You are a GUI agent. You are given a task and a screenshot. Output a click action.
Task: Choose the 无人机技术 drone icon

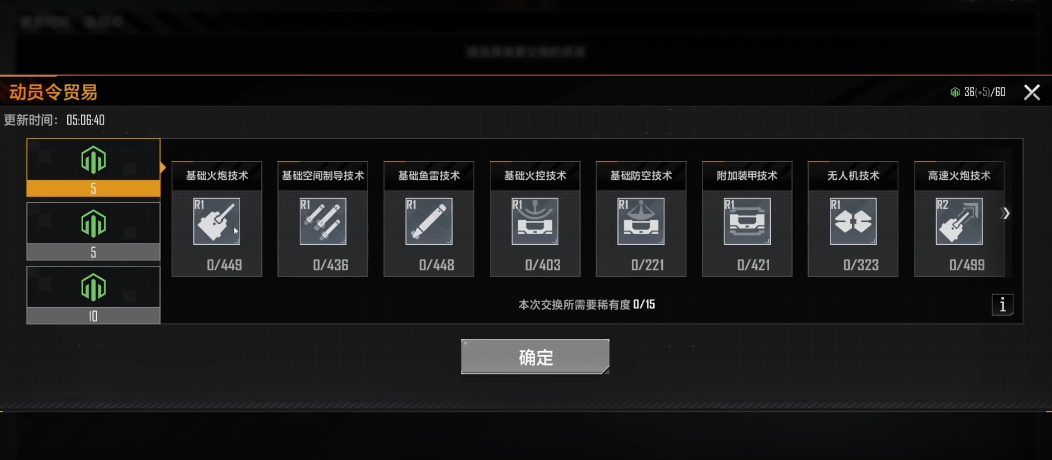point(853,221)
